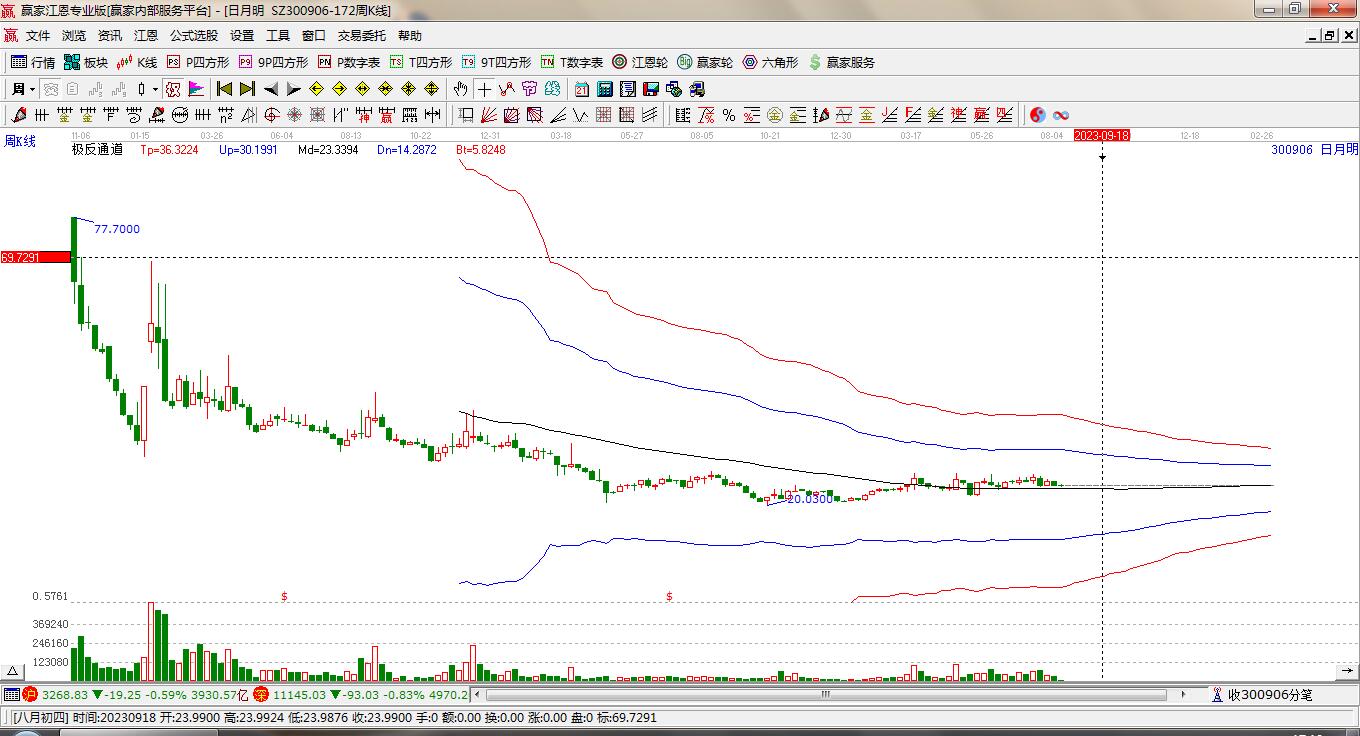Click the calculator icon in toolbar
The height and width of the screenshot is (736, 1360).
coord(604,89)
